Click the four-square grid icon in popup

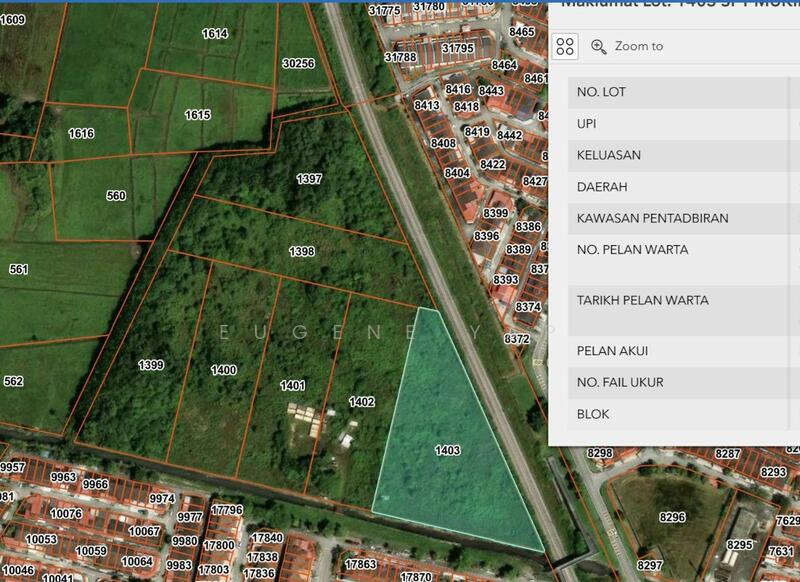(x=565, y=46)
